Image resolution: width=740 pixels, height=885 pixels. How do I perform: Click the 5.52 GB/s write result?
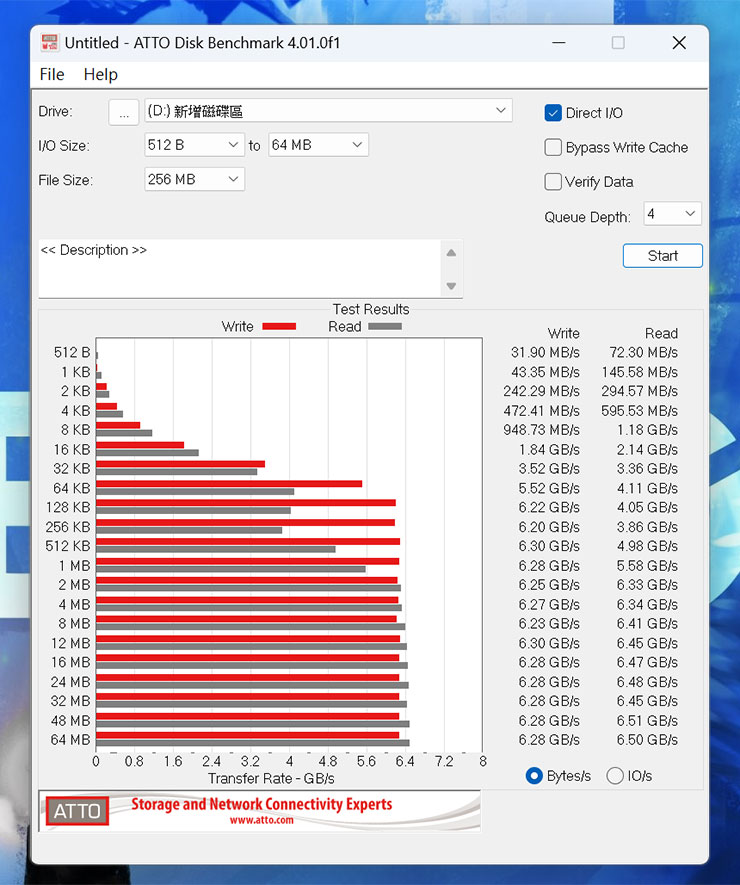point(549,488)
